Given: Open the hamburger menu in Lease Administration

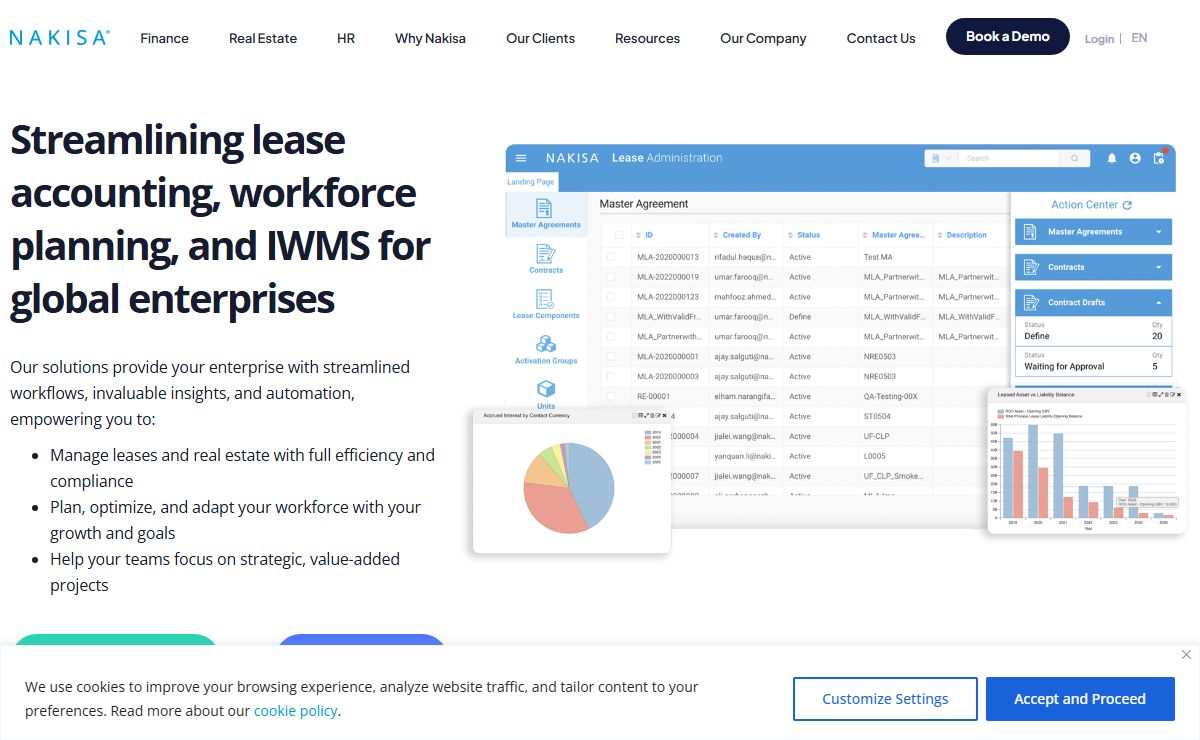Looking at the screenshot, I should [521, 158].
